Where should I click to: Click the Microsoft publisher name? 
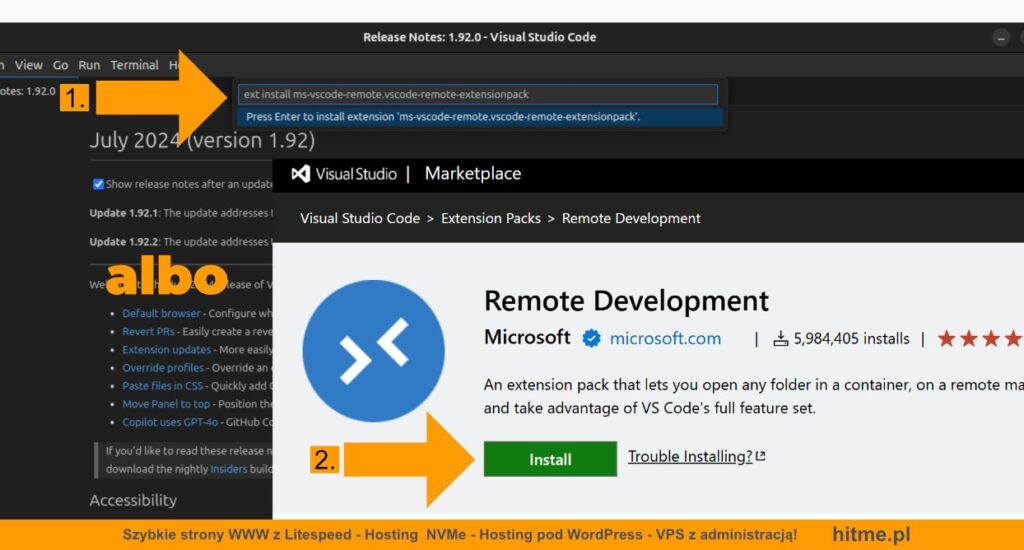527,337
